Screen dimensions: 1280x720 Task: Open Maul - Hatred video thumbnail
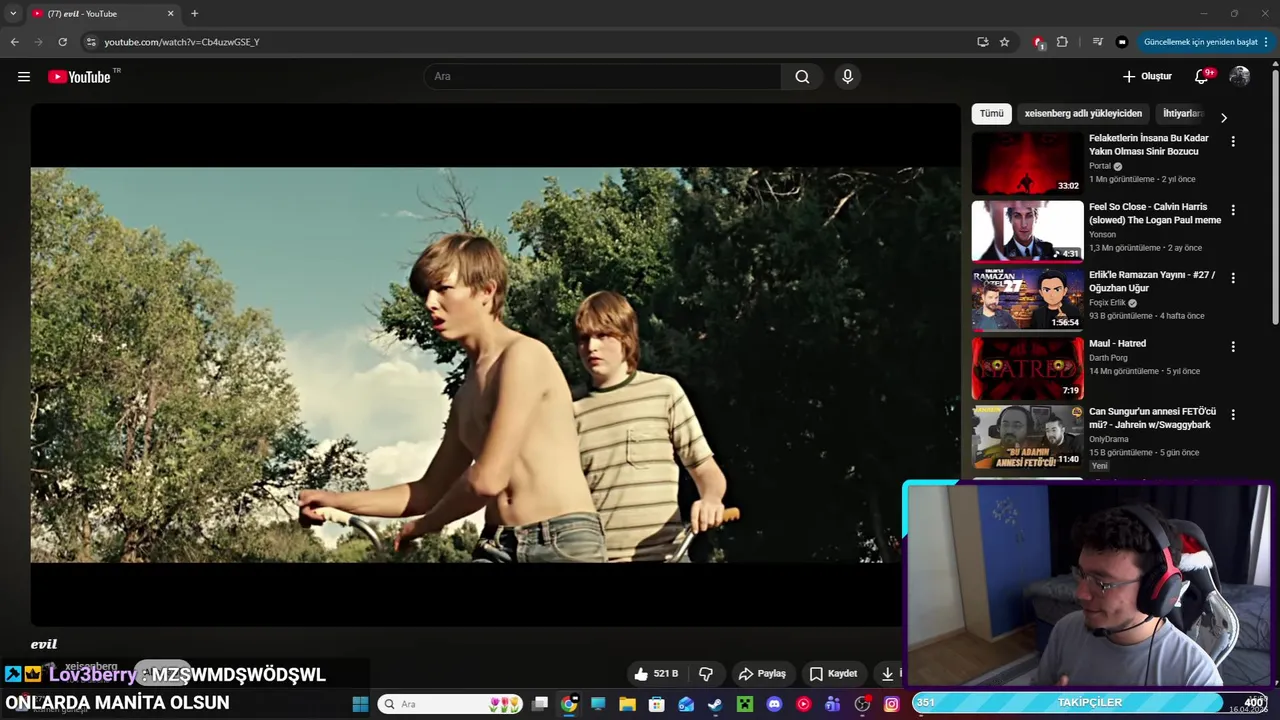tap(1028, 368)
